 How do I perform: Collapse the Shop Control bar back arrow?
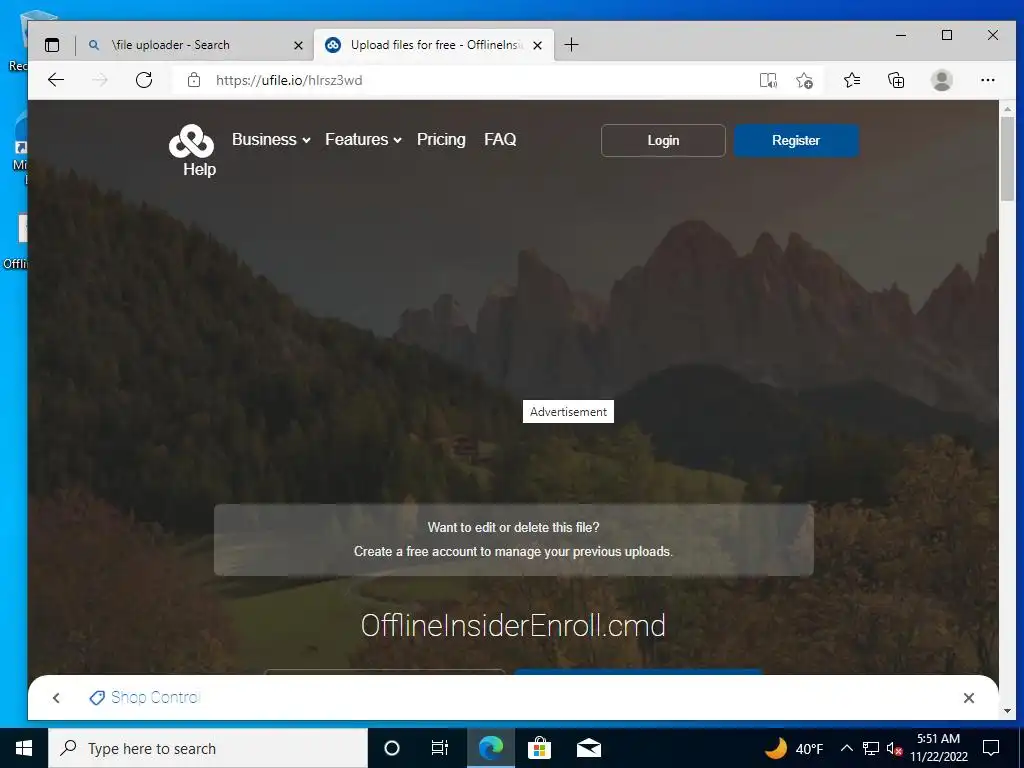56,698
